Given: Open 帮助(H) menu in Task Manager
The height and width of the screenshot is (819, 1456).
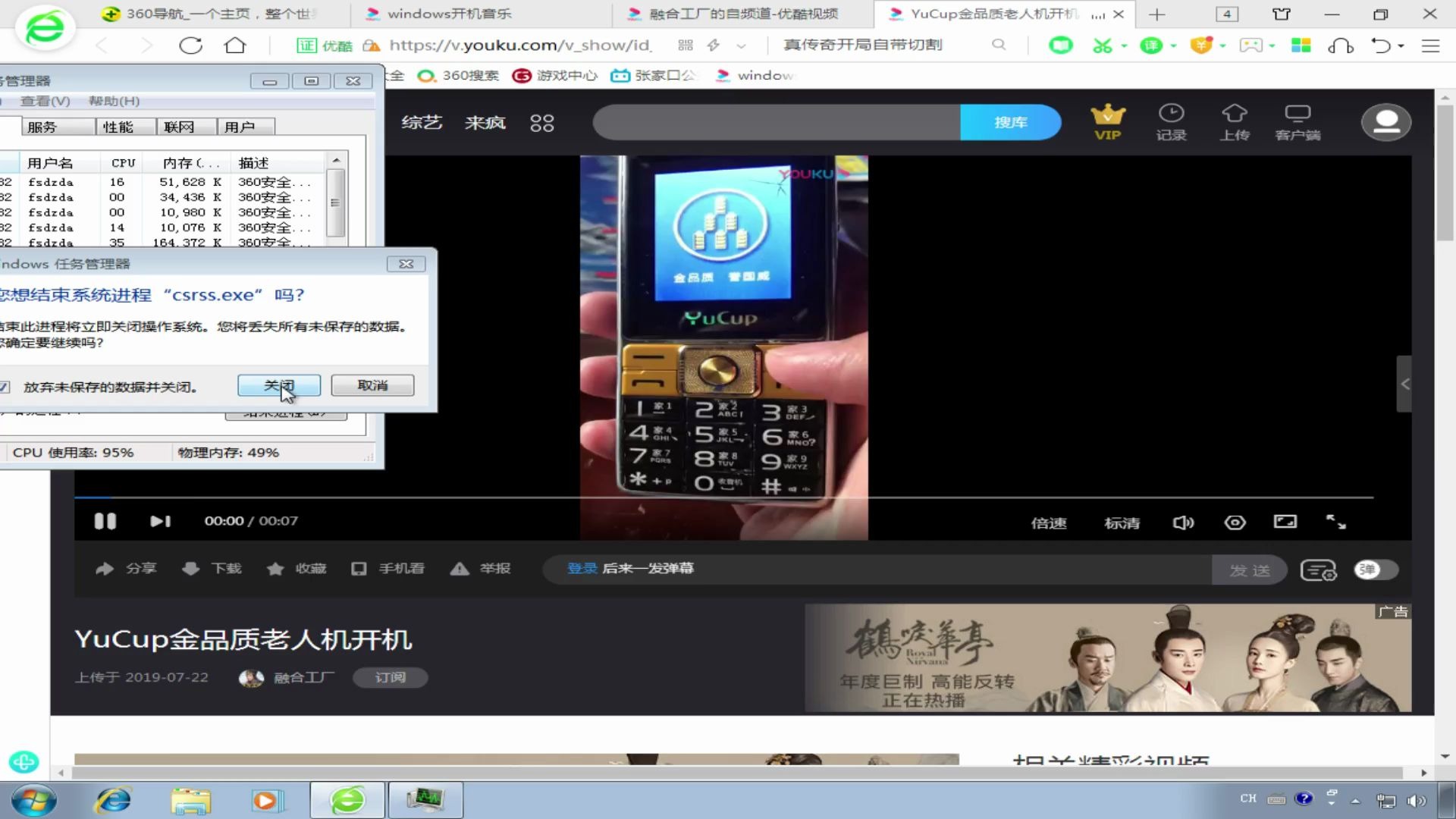Looking at the screenshot, I should pyautogui.click(x=114, y=101).
